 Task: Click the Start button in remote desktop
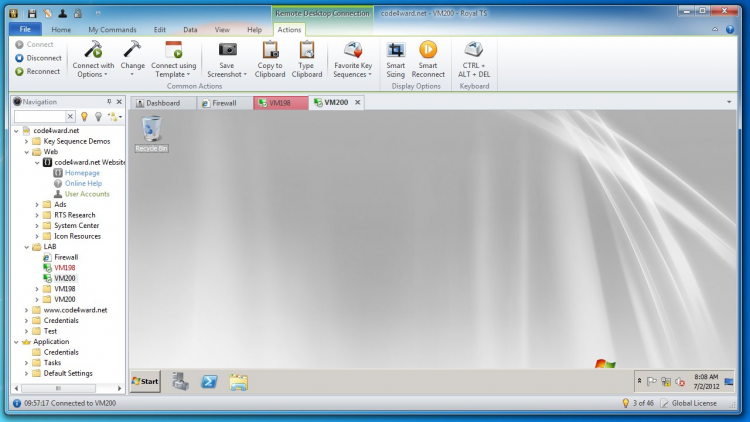tap(145, 381)
